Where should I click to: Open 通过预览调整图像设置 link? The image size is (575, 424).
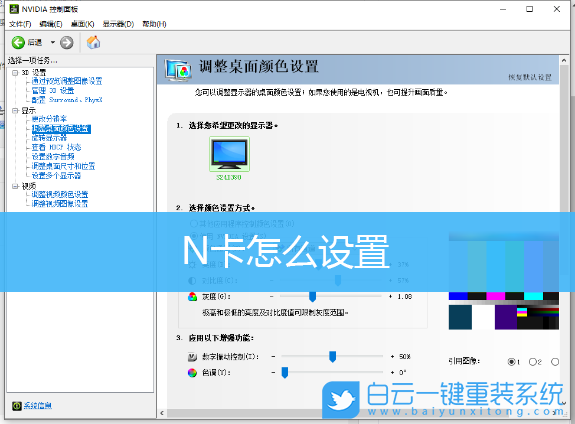coord(67,81)
